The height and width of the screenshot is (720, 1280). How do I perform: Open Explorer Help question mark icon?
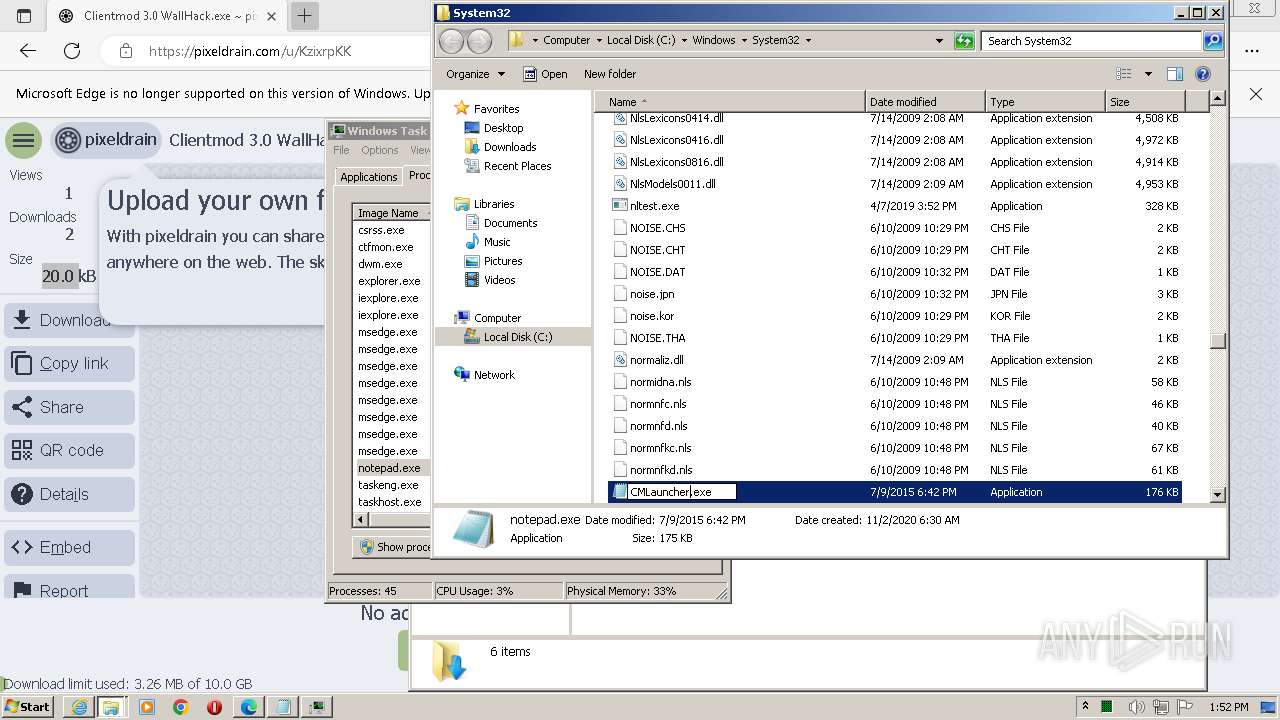(x=1203, y=74)
